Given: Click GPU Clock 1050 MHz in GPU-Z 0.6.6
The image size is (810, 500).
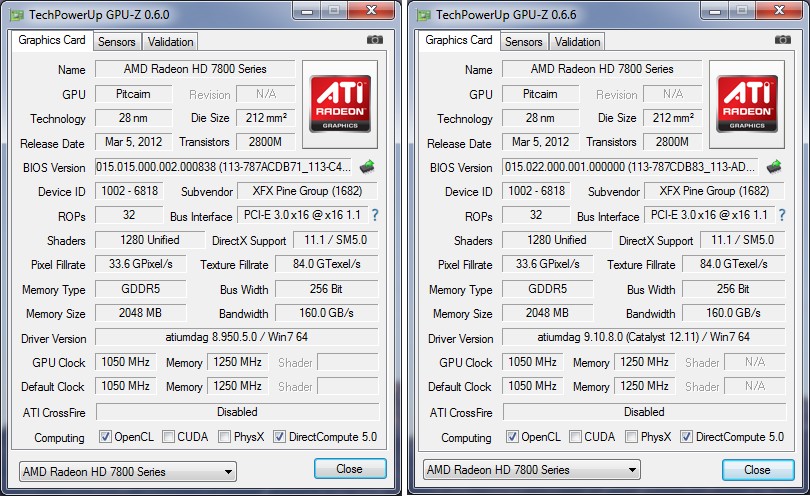Looking at the screenshot, I should [x=533, y=362].
